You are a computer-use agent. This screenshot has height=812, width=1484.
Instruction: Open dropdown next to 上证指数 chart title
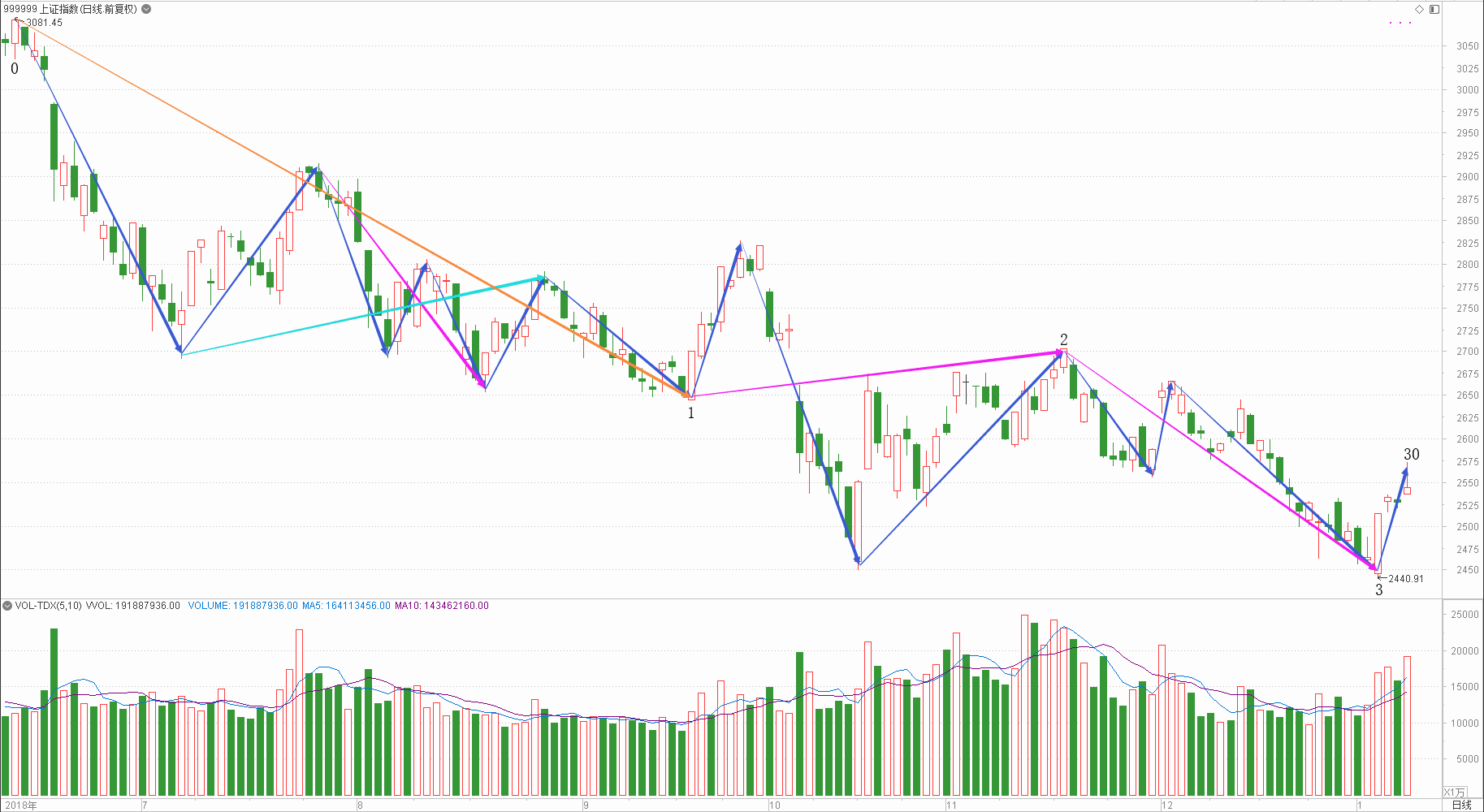(x=146, y=9)
